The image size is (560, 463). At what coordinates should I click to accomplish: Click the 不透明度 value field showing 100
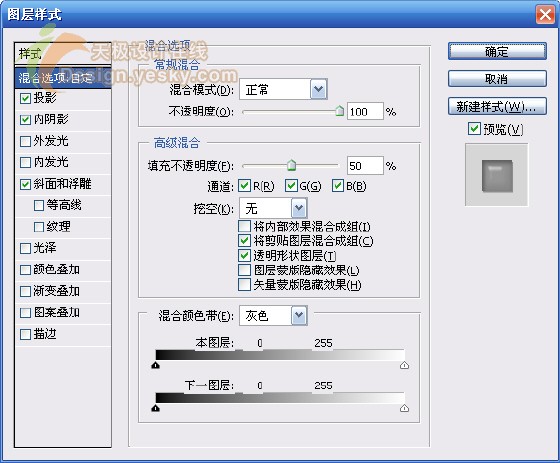(365, 111)
